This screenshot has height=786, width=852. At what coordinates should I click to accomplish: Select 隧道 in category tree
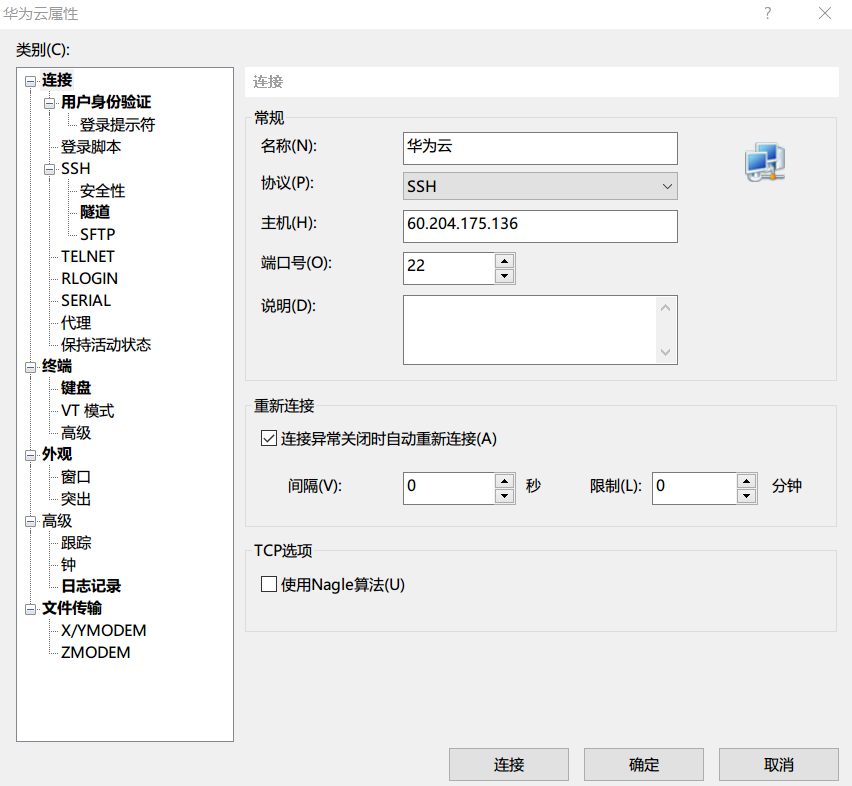coord(95,212)
